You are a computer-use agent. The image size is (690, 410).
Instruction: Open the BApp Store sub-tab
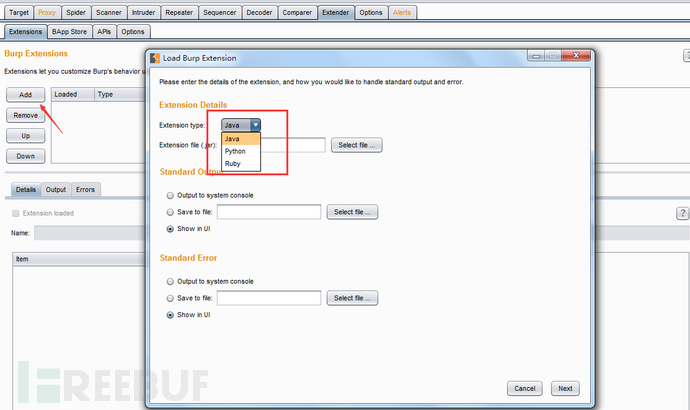pos(69,32)
